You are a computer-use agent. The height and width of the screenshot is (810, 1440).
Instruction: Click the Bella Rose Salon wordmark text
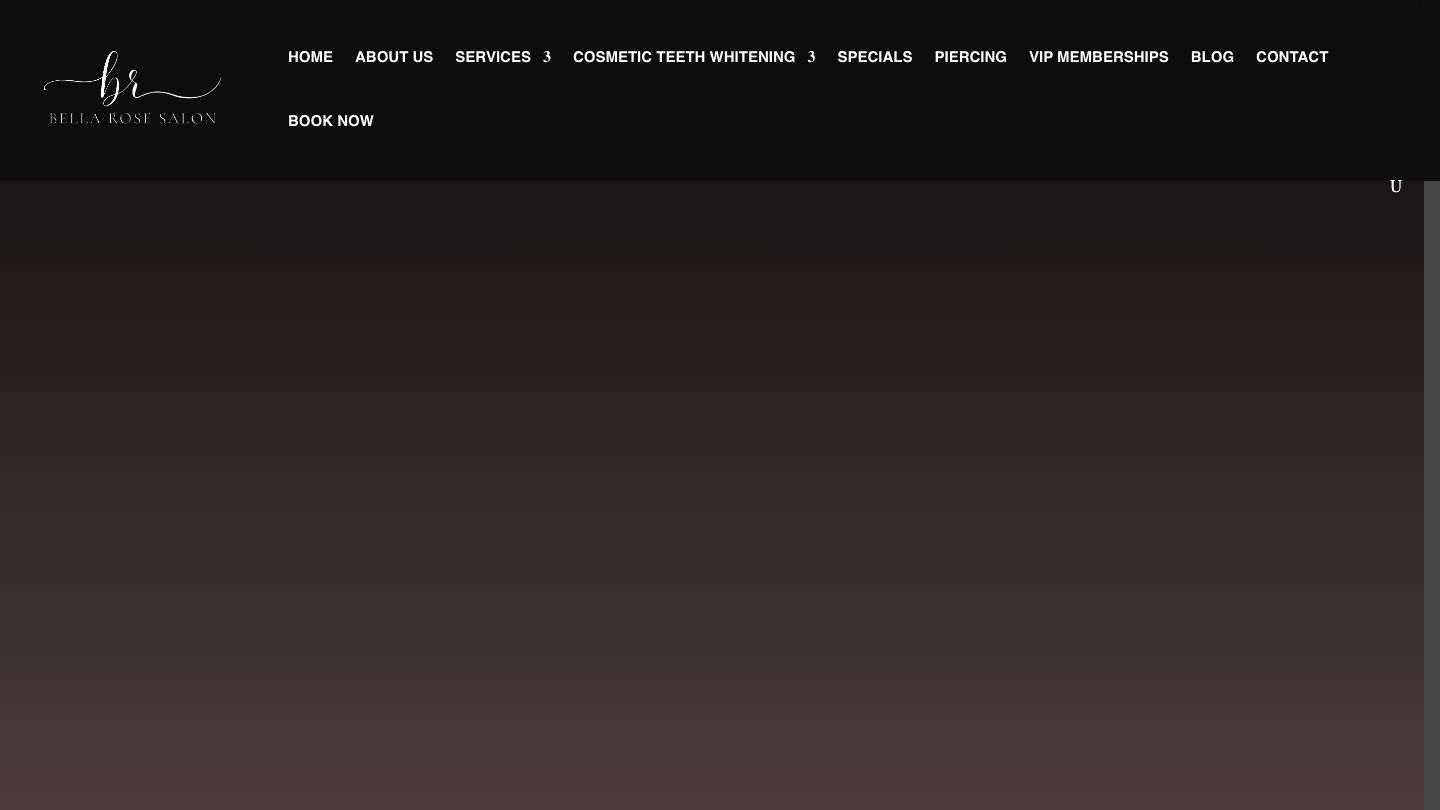(132, 118)
